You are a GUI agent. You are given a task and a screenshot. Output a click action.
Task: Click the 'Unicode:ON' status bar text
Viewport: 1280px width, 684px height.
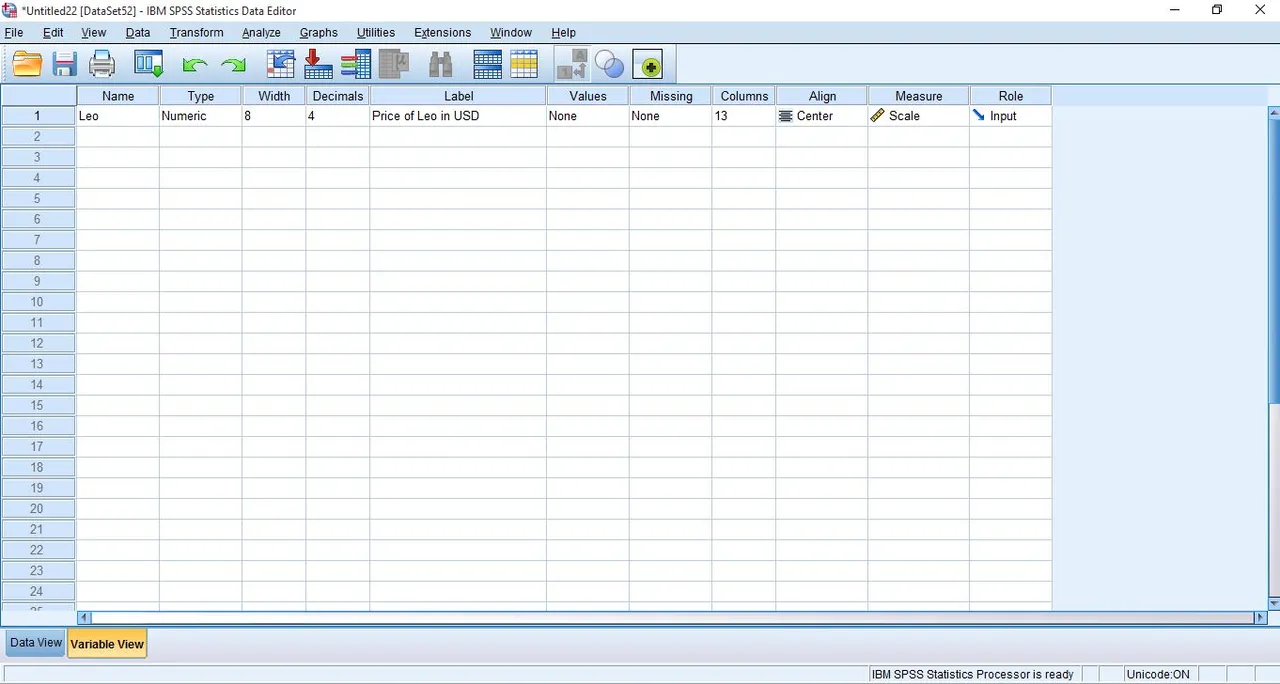1158,675
